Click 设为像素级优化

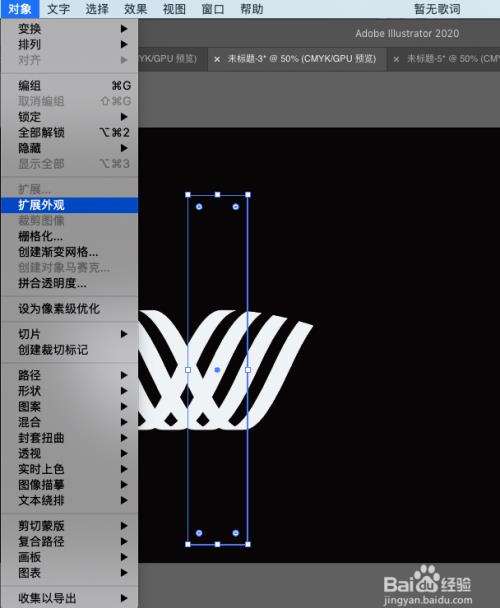click(x=69, y=309)
